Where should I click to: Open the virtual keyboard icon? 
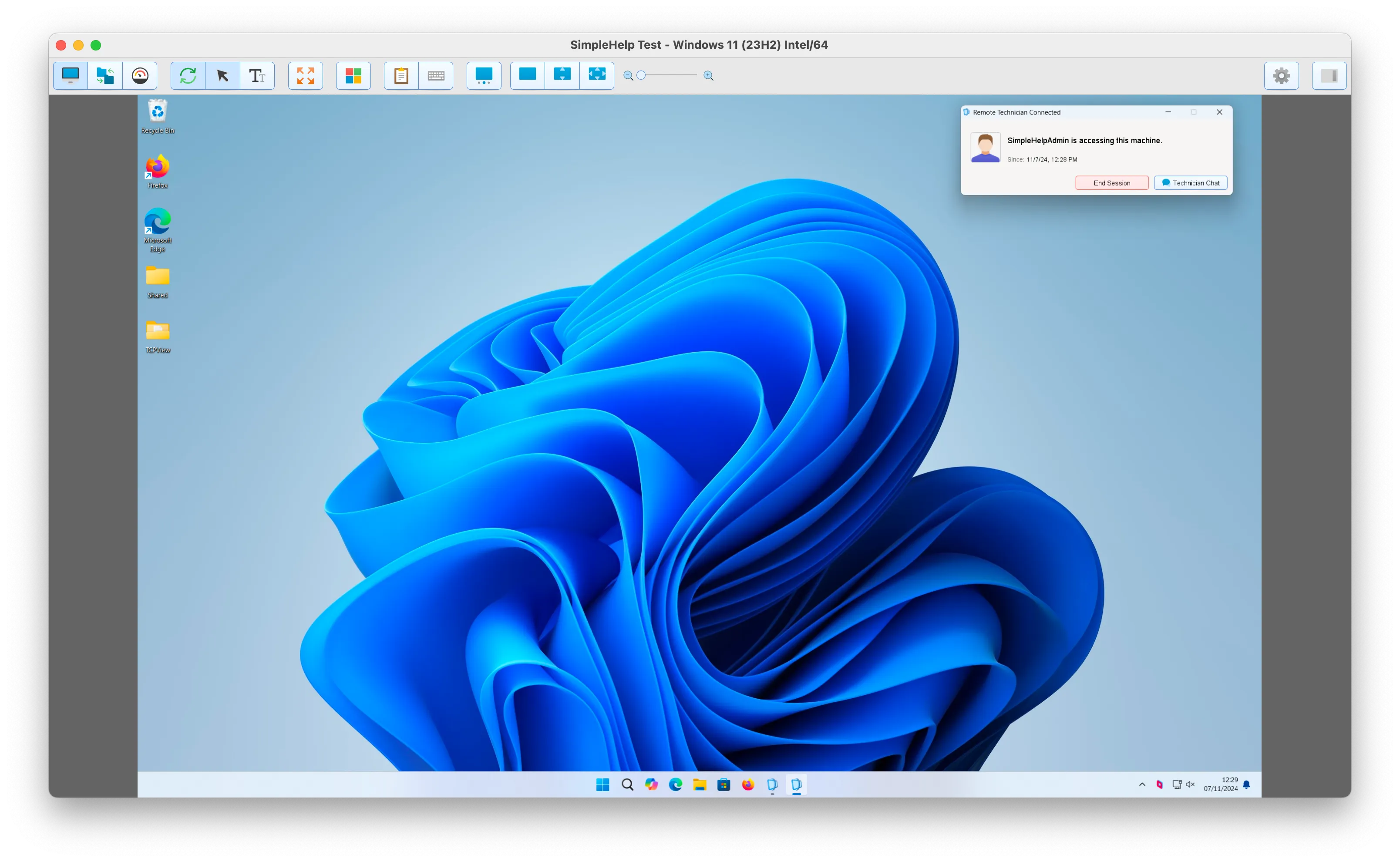click(x=436, y=75)
